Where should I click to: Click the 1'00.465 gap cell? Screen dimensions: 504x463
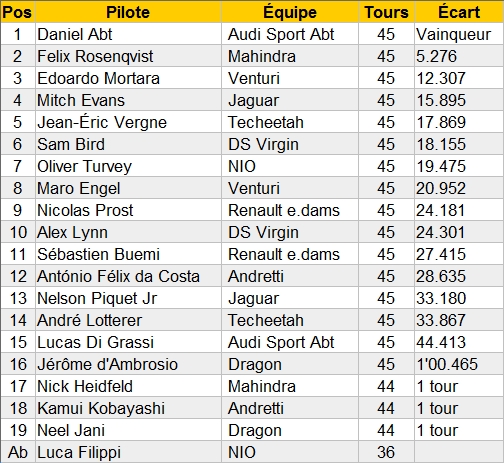coord(459,364)
